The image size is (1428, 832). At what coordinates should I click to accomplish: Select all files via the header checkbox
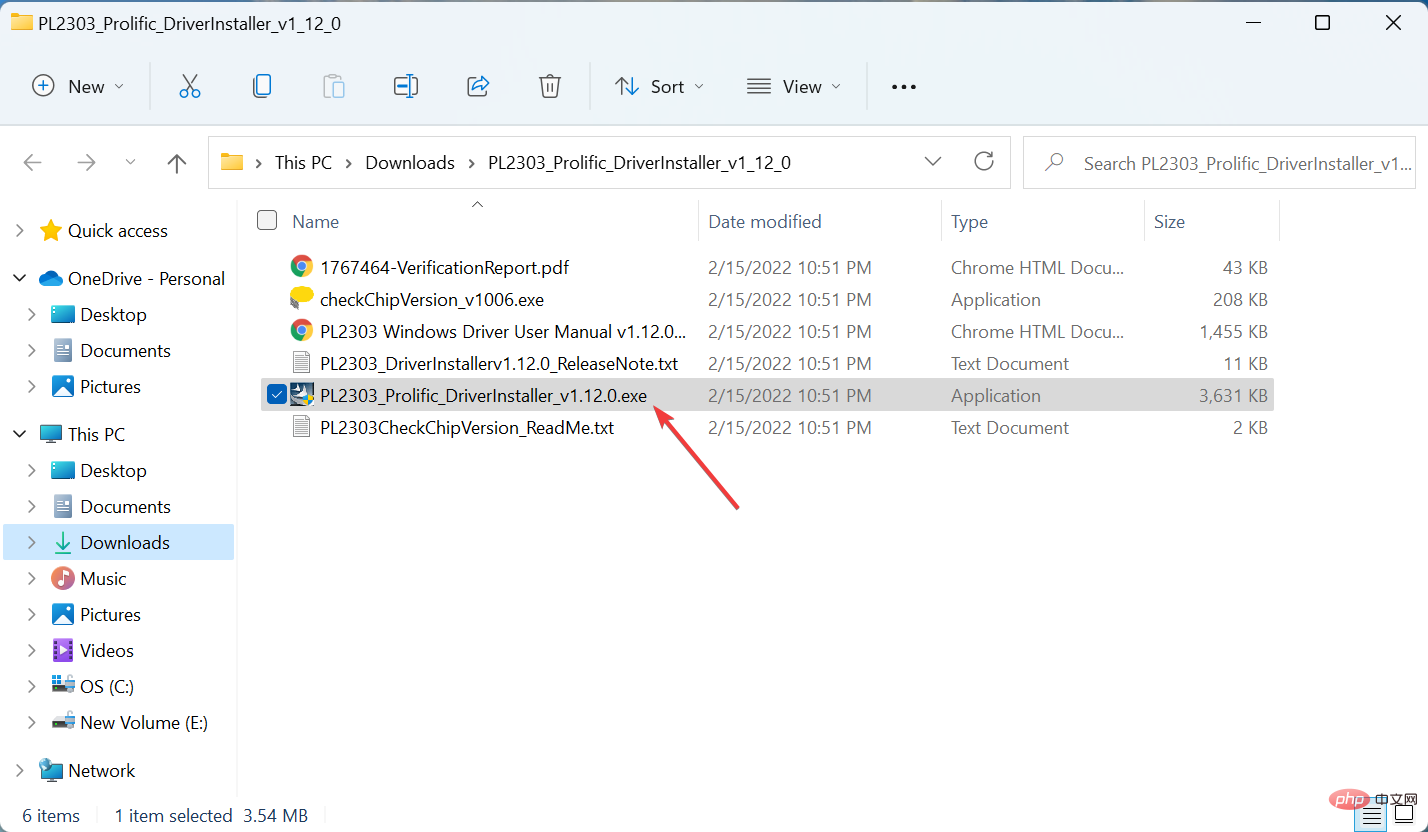click(267, 220)
